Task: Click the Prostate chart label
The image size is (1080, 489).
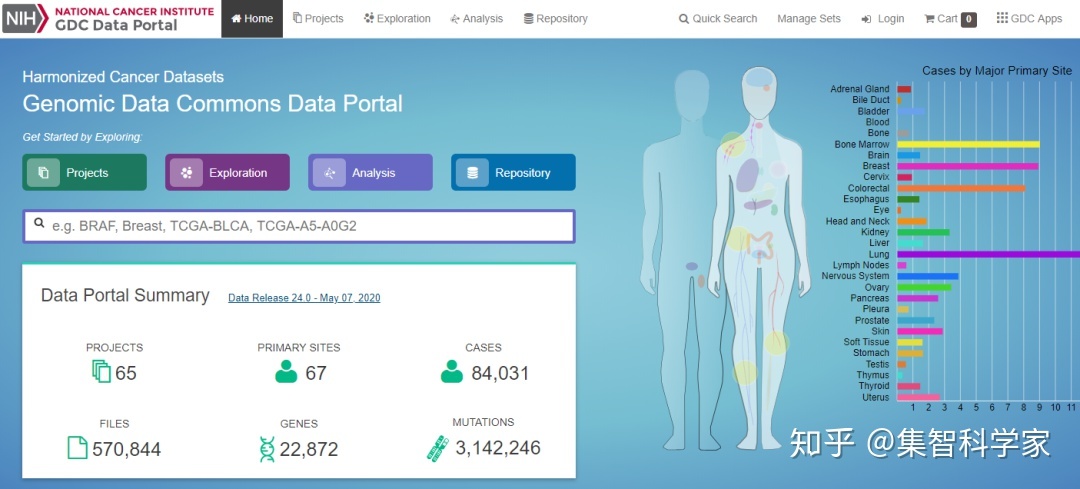Action: tap(871, 320)
